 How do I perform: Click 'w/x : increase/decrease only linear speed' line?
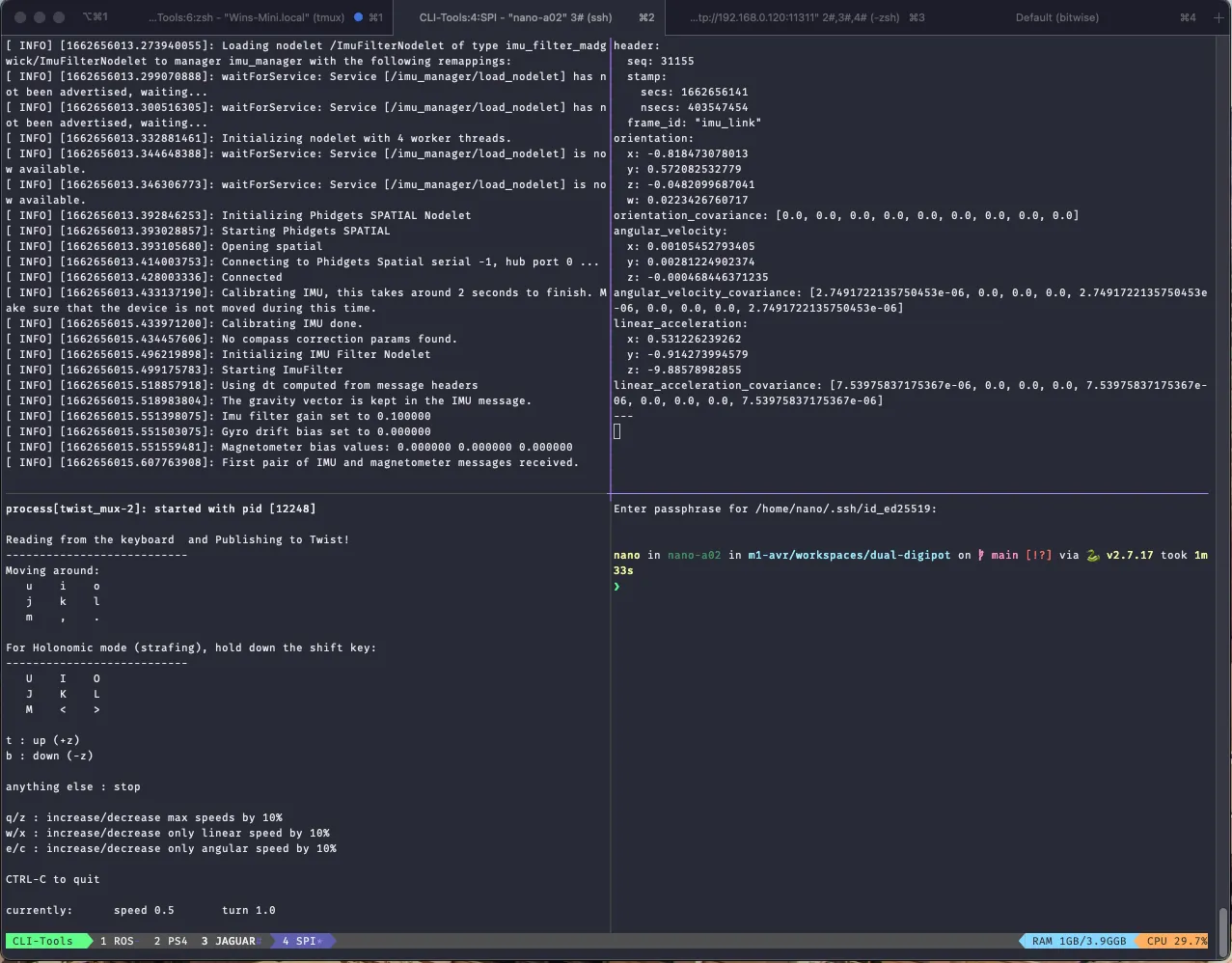click(x=168, y=833)
